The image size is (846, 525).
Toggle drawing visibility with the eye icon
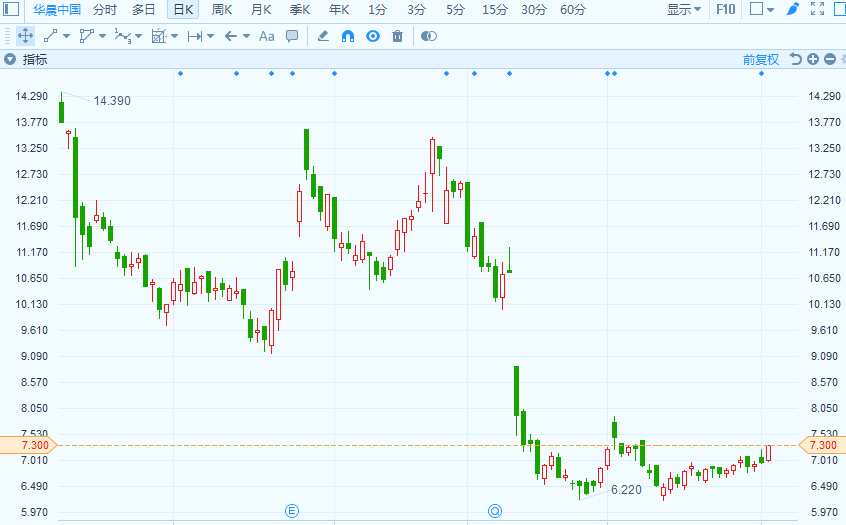[x=373, y=36]
